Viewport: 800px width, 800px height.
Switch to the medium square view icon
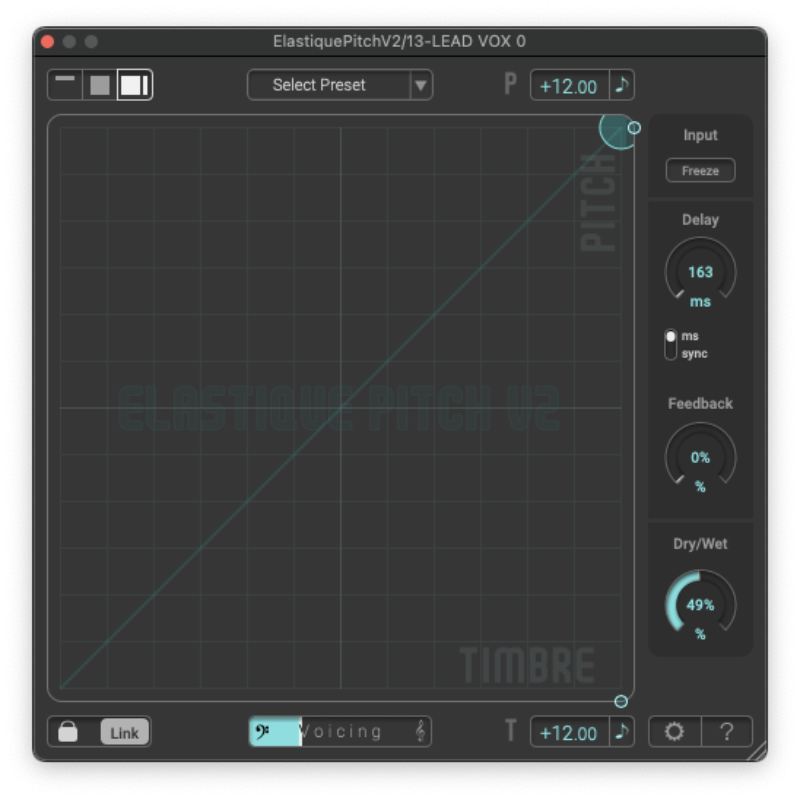point(100,85)
